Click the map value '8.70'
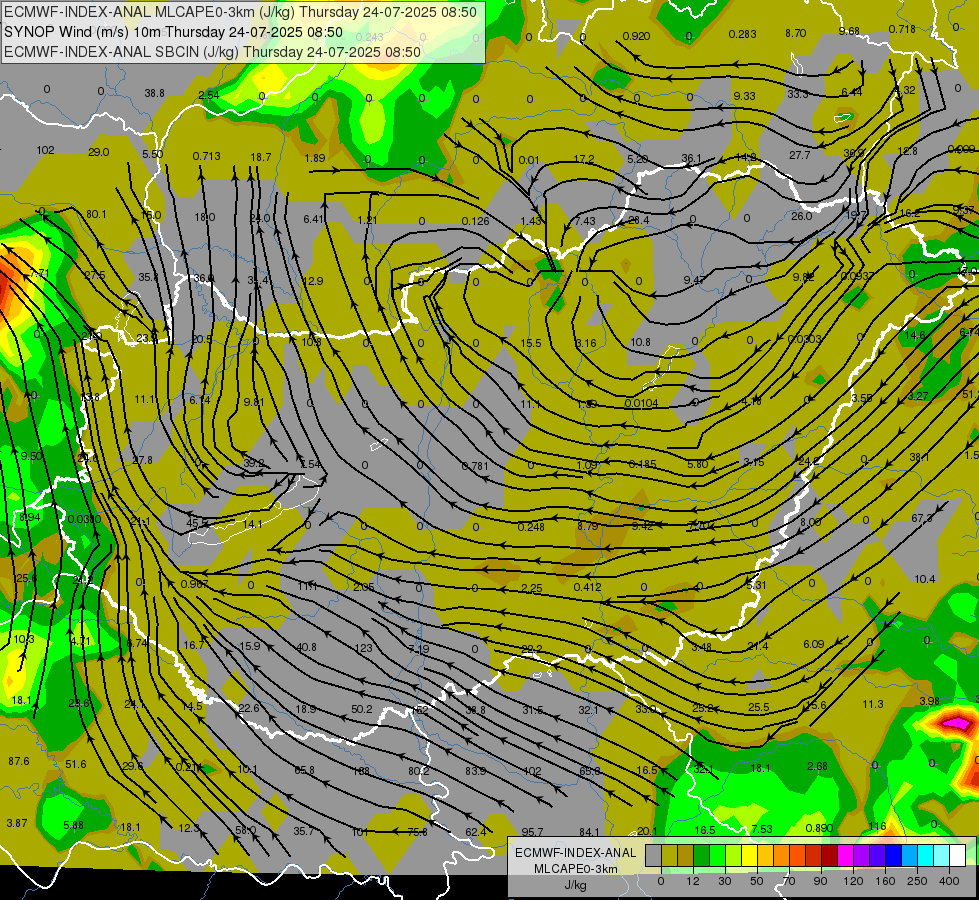 tap(795, 33)
